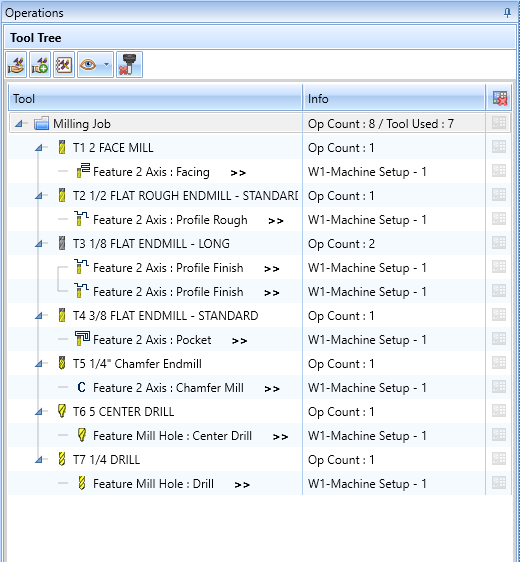
Task: Pin the Operations panel with pushpin icon
Action: [x=507, y=13]
